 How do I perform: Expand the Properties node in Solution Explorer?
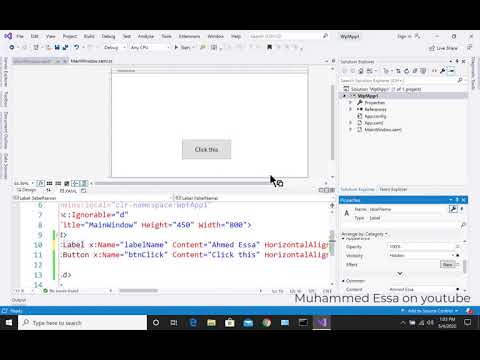350,103
